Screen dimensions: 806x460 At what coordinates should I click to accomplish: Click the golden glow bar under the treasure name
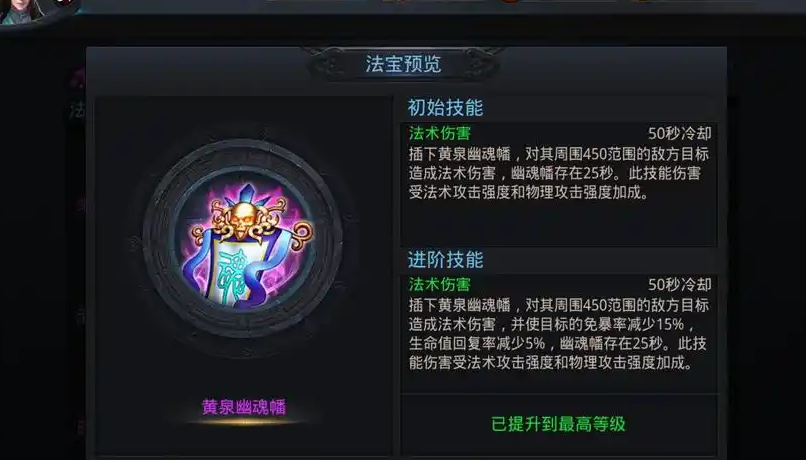tap(244, 422)
